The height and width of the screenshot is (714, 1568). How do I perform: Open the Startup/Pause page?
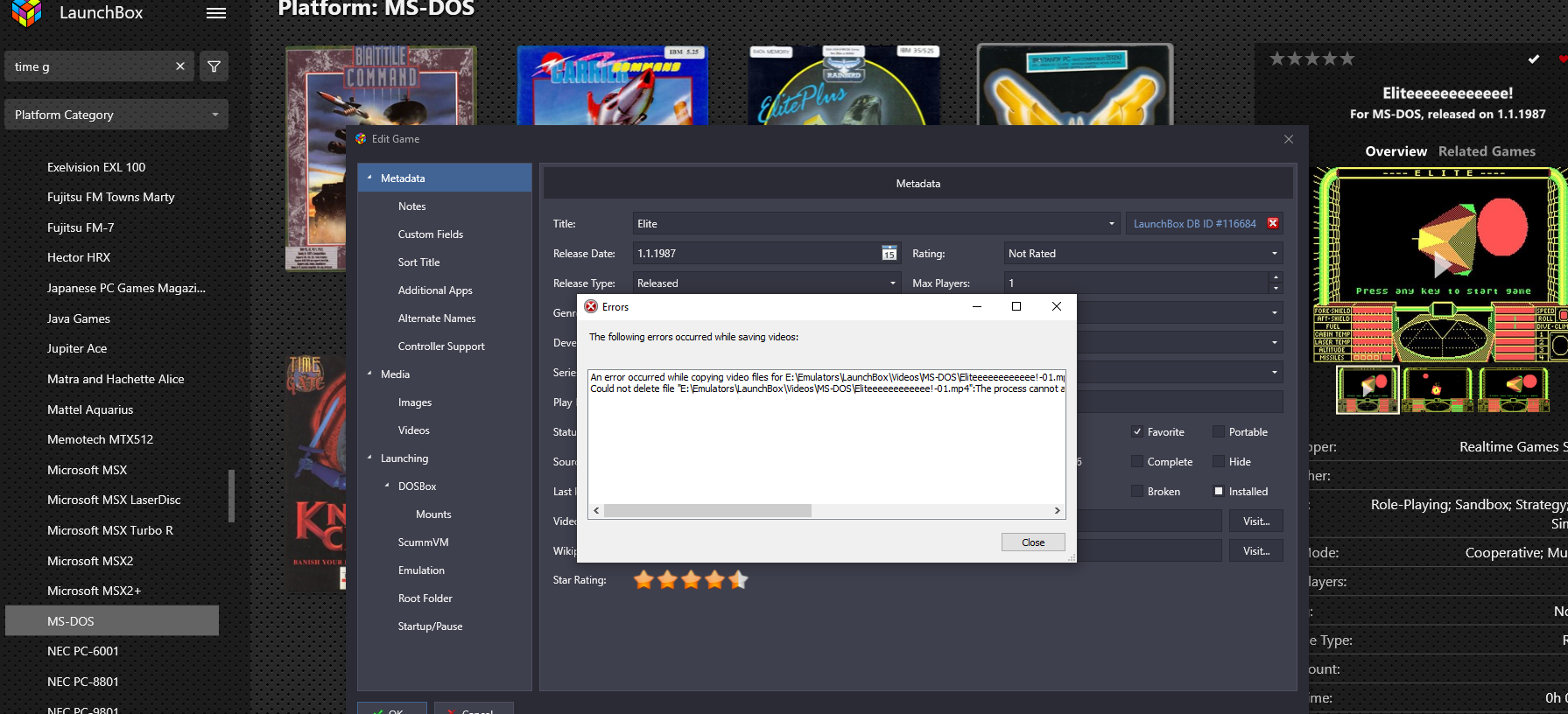click(x=430, y=626)
